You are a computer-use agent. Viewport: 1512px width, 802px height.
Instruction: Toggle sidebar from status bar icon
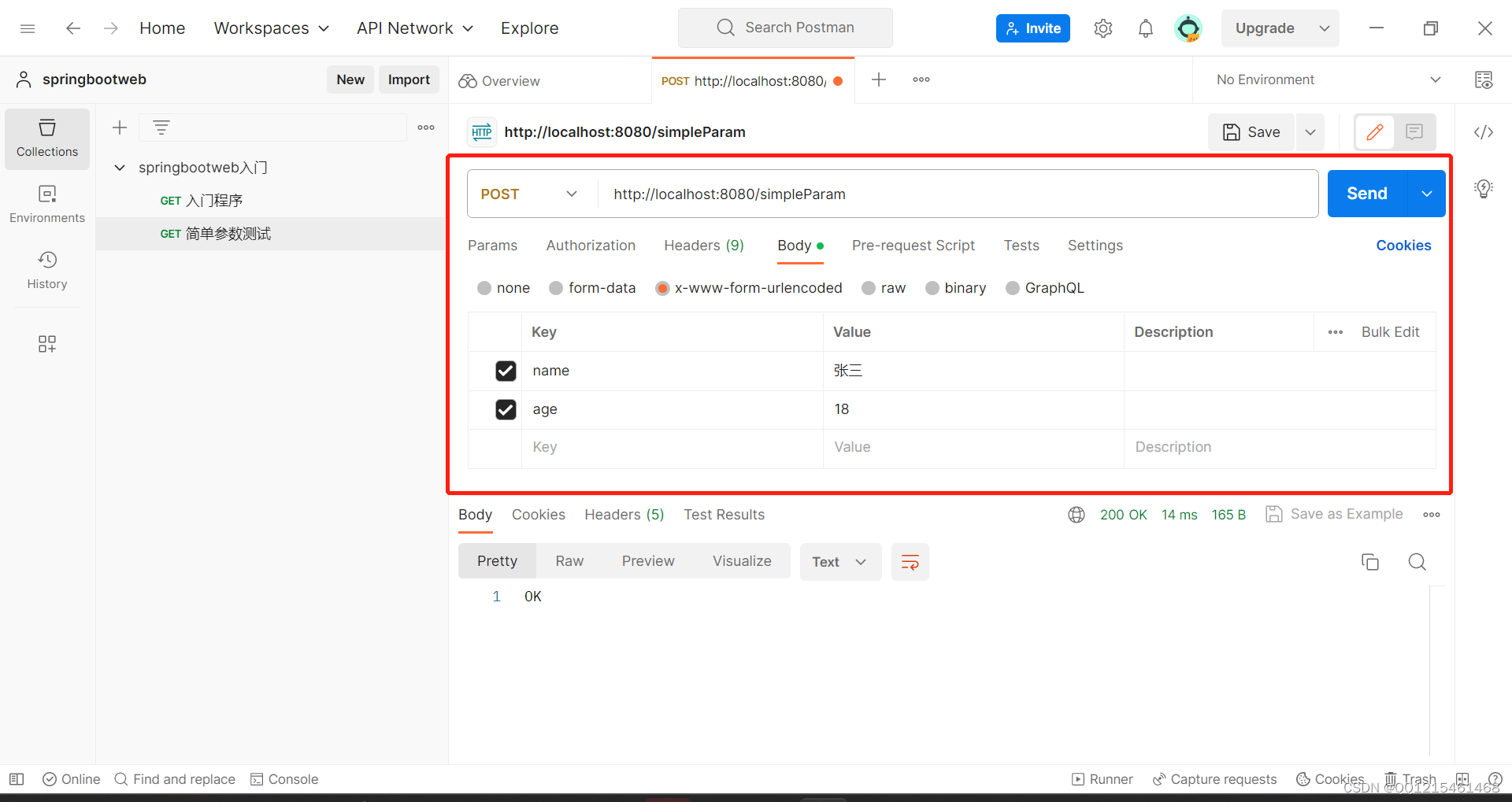pyautogui.click(x=17, y=779)
